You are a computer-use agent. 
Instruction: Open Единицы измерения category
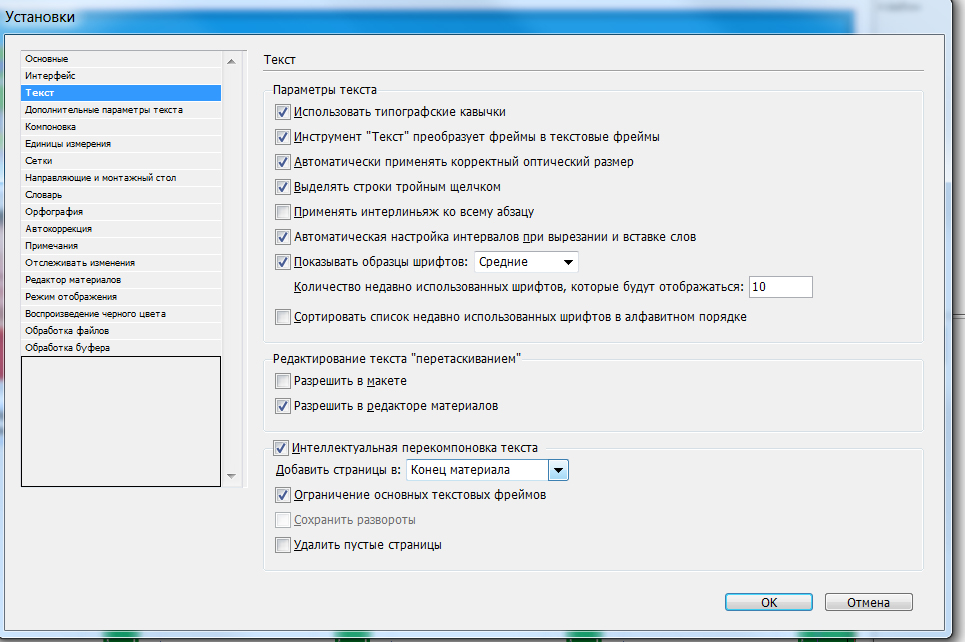pyautogui.click(x=121, y=143)
